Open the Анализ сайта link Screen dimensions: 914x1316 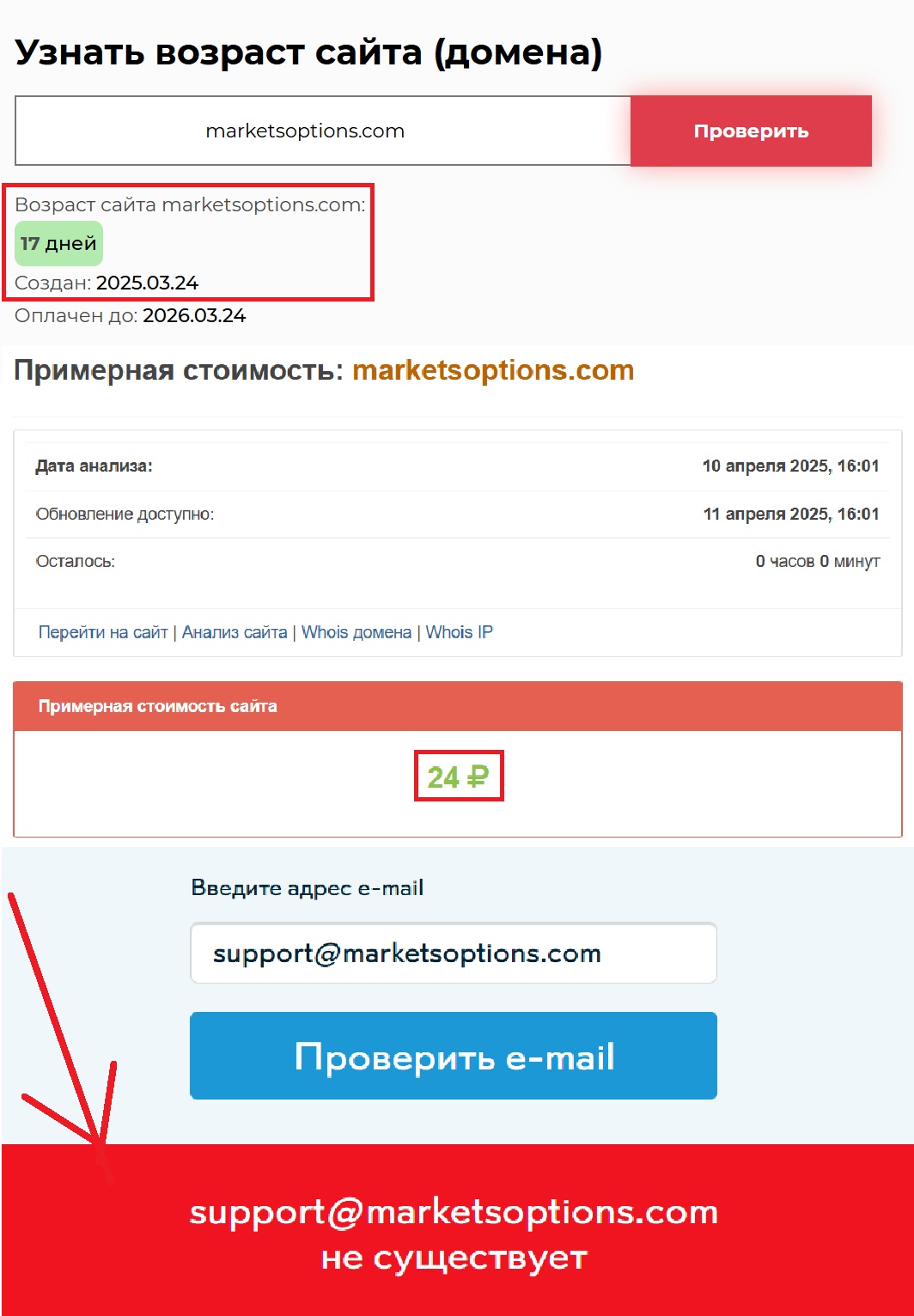235,632
